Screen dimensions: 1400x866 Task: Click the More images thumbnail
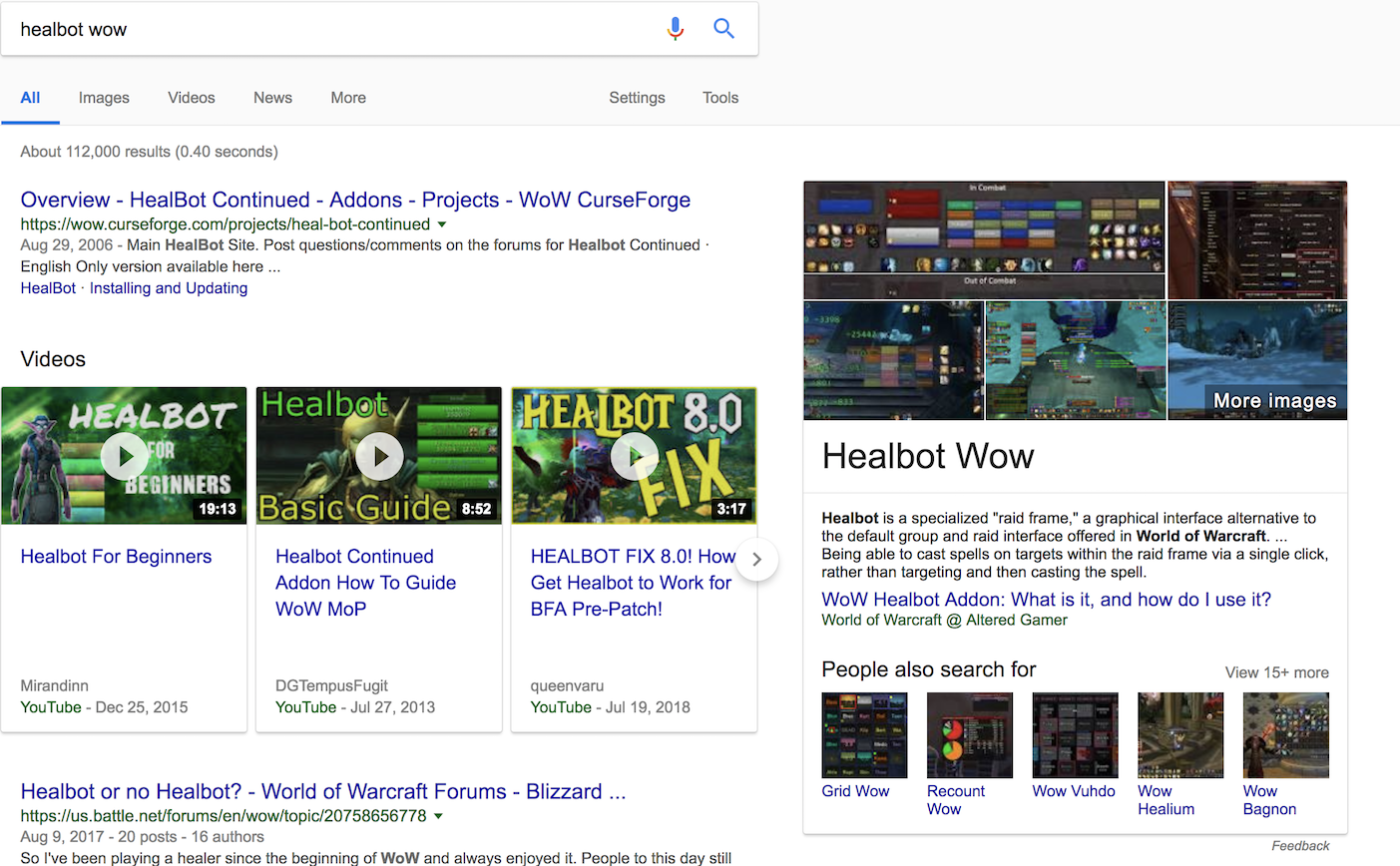(x=1257, y=360)
